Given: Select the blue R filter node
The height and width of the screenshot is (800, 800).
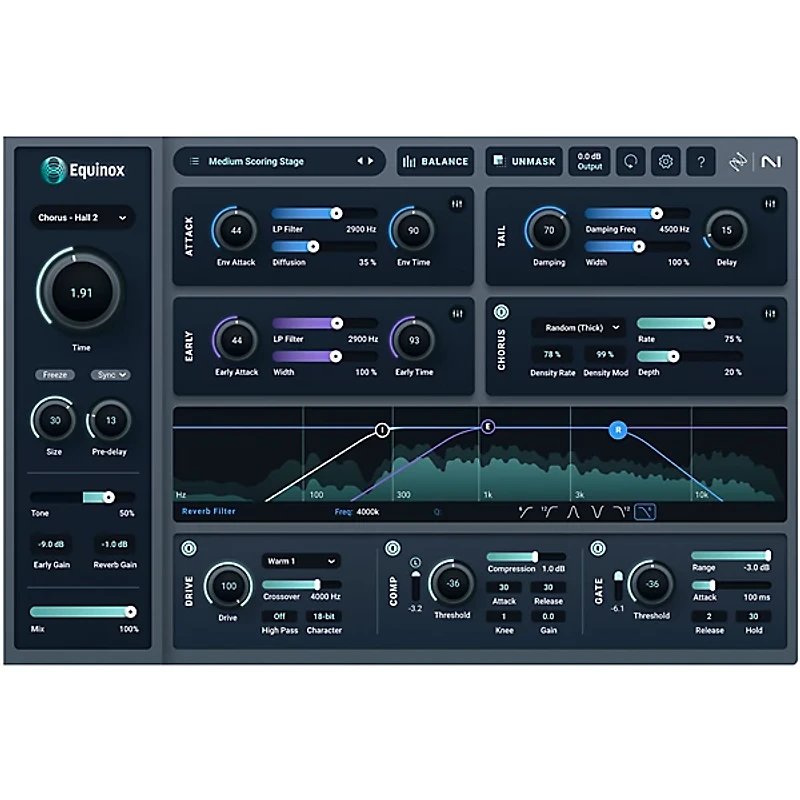Looking at the screenshot, I should pos(618,430).
